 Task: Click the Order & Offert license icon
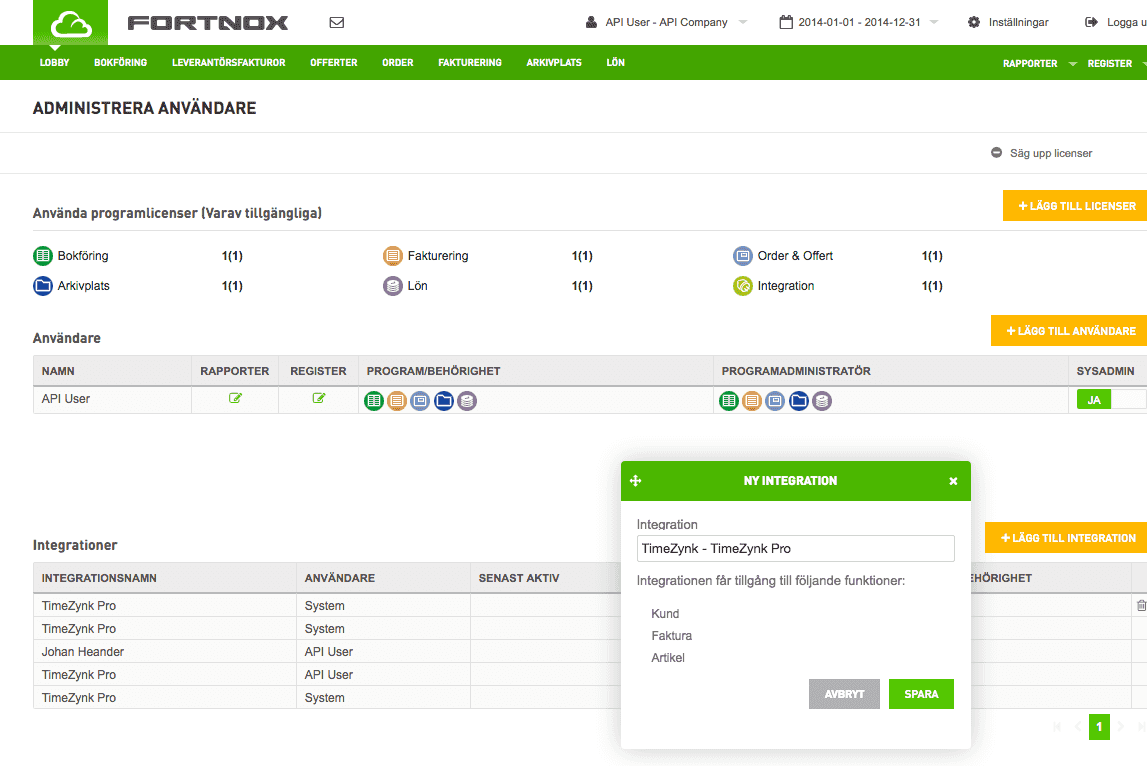[742, 255]
